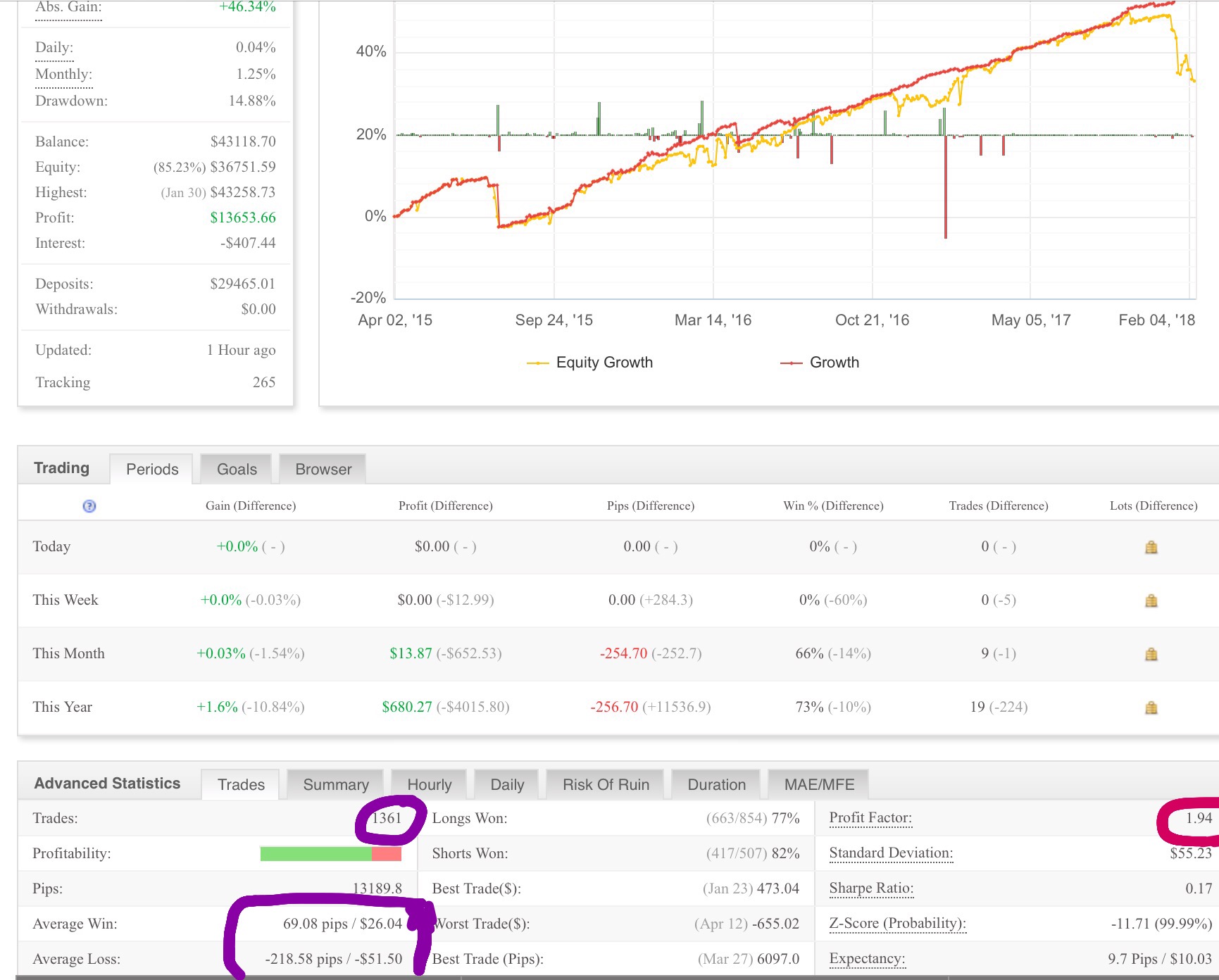Click the Drawdown value 14.88%

pyautogui.click(x=252, y=101)
